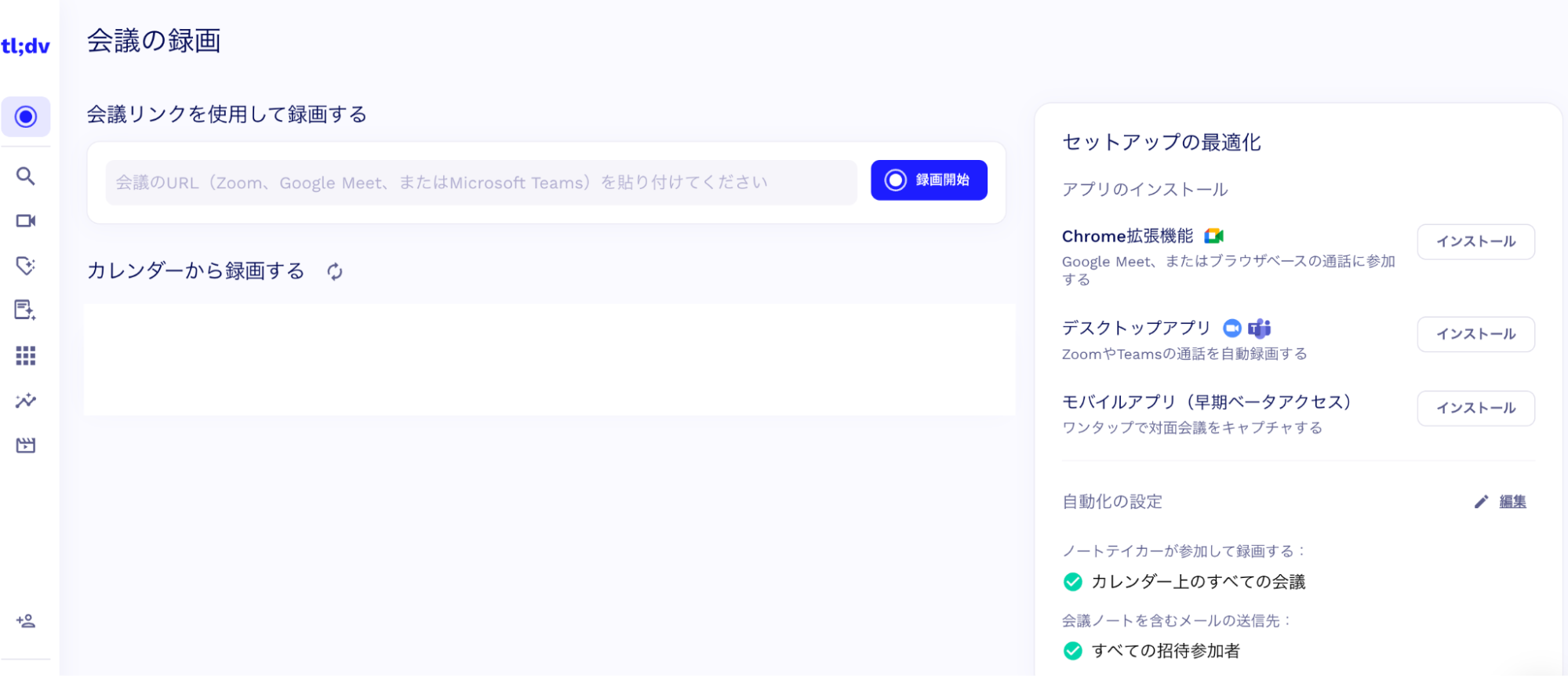
Task: Open the clips film icon in sidebar
Action: (x=26, y=445)
